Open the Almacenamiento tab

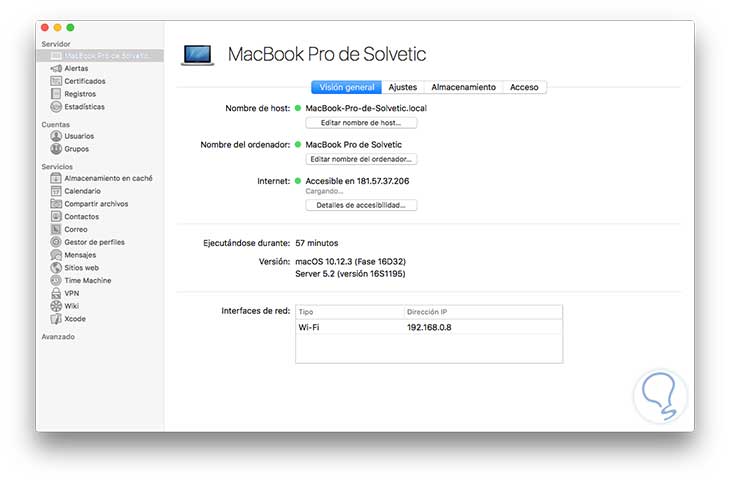click(x=456, y=87)
